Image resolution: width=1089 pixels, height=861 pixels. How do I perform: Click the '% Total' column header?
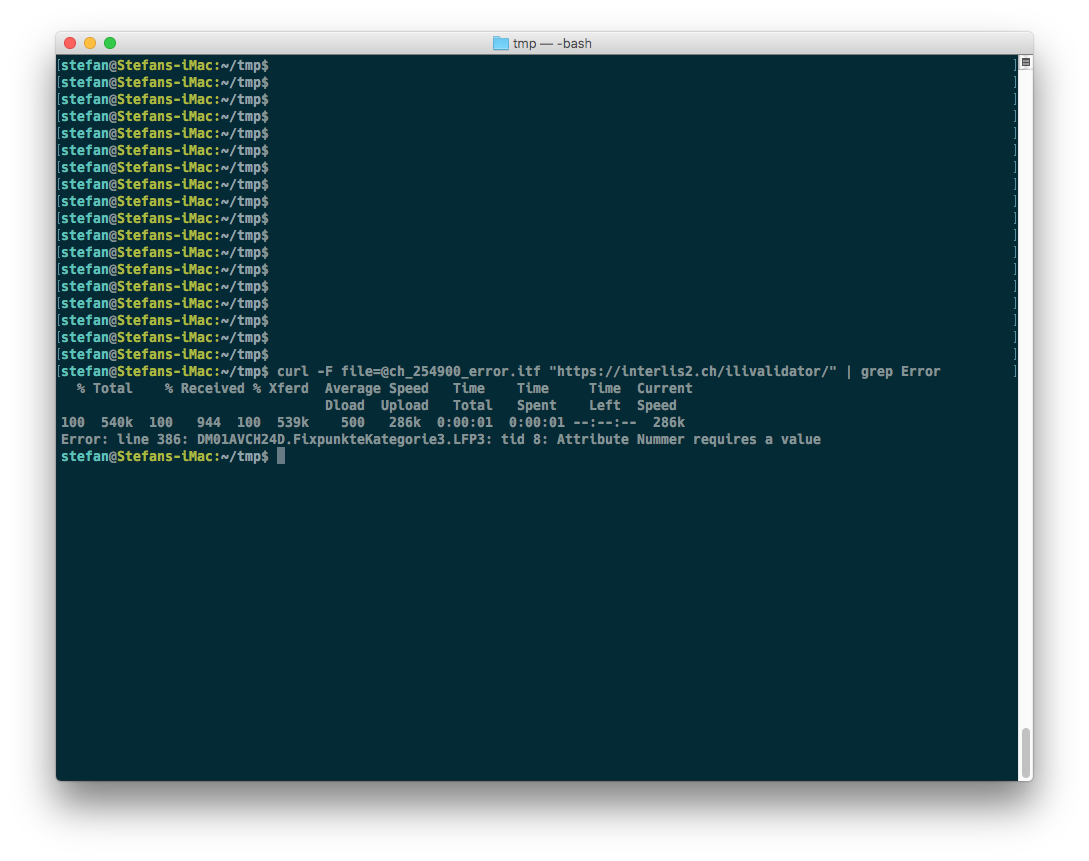[104, 389]
